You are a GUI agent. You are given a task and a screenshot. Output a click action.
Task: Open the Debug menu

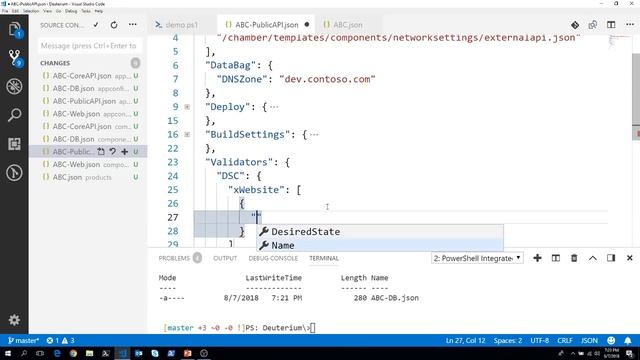click(x=71, y=11)
